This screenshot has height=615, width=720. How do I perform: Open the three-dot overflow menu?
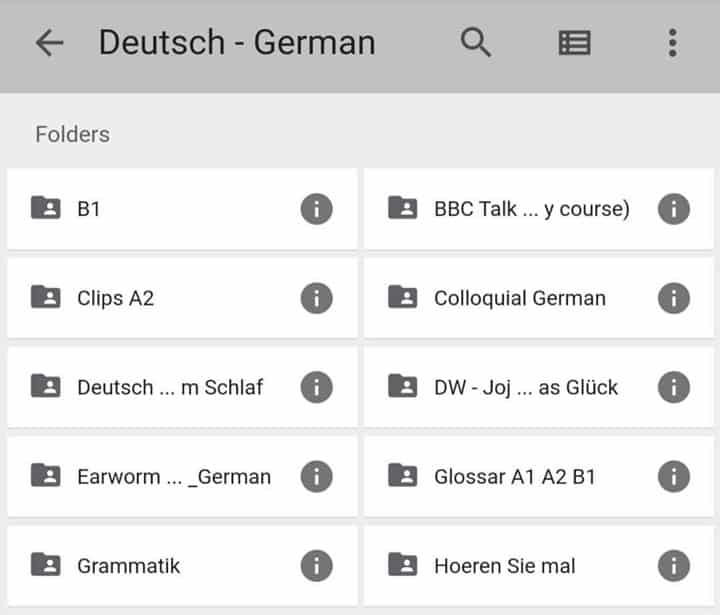(x=672, y=43)
